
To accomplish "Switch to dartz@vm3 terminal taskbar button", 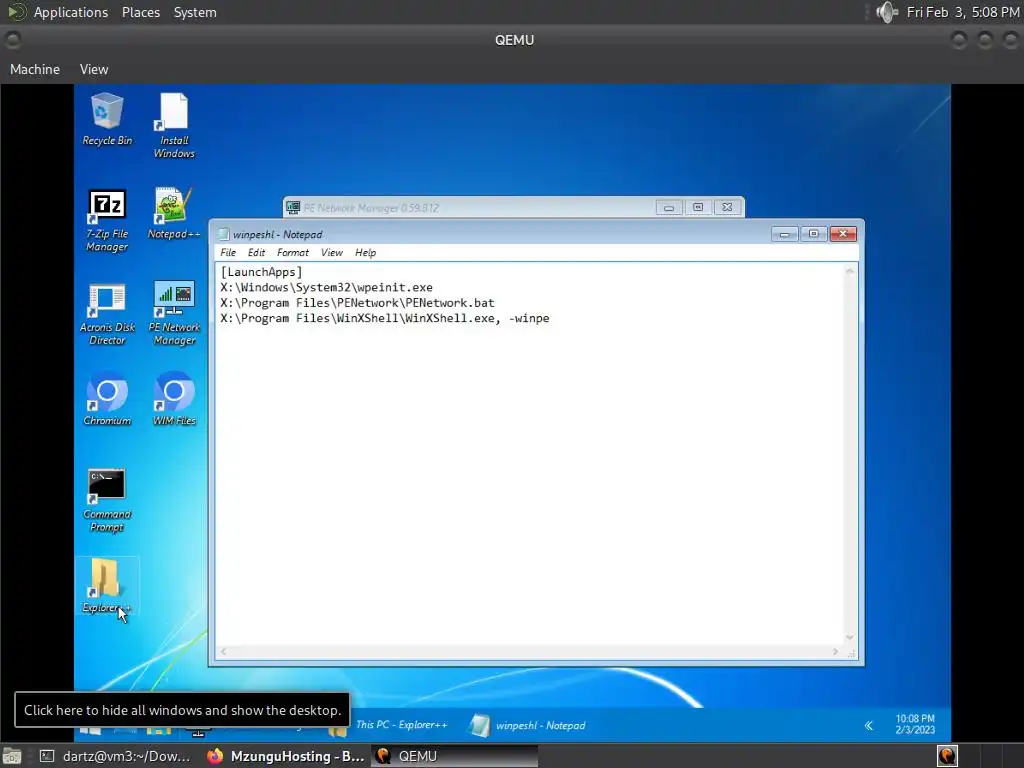I will [x=116, y=756].
